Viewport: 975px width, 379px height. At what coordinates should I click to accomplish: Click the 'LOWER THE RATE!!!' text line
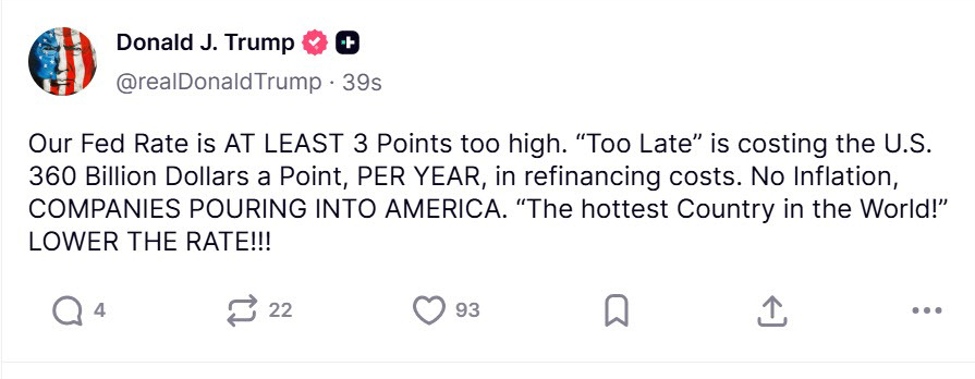point(150,243)
